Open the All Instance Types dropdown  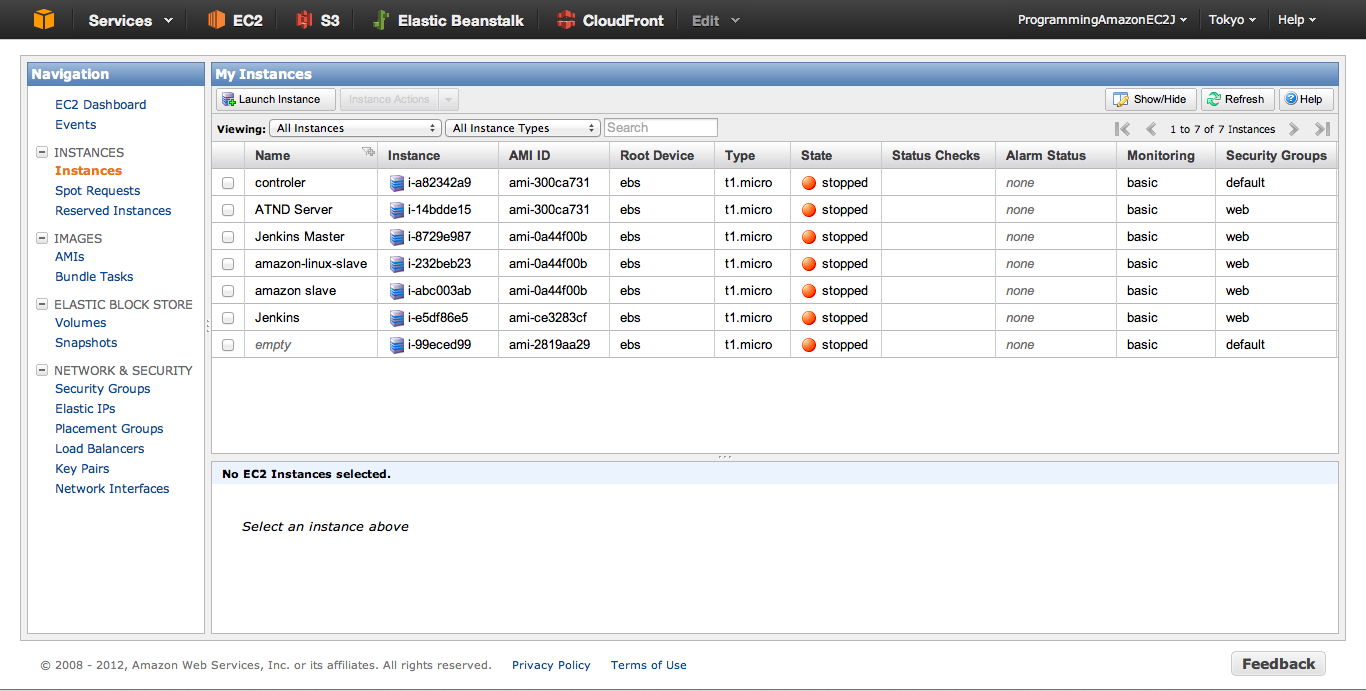[x=524, y=128]
